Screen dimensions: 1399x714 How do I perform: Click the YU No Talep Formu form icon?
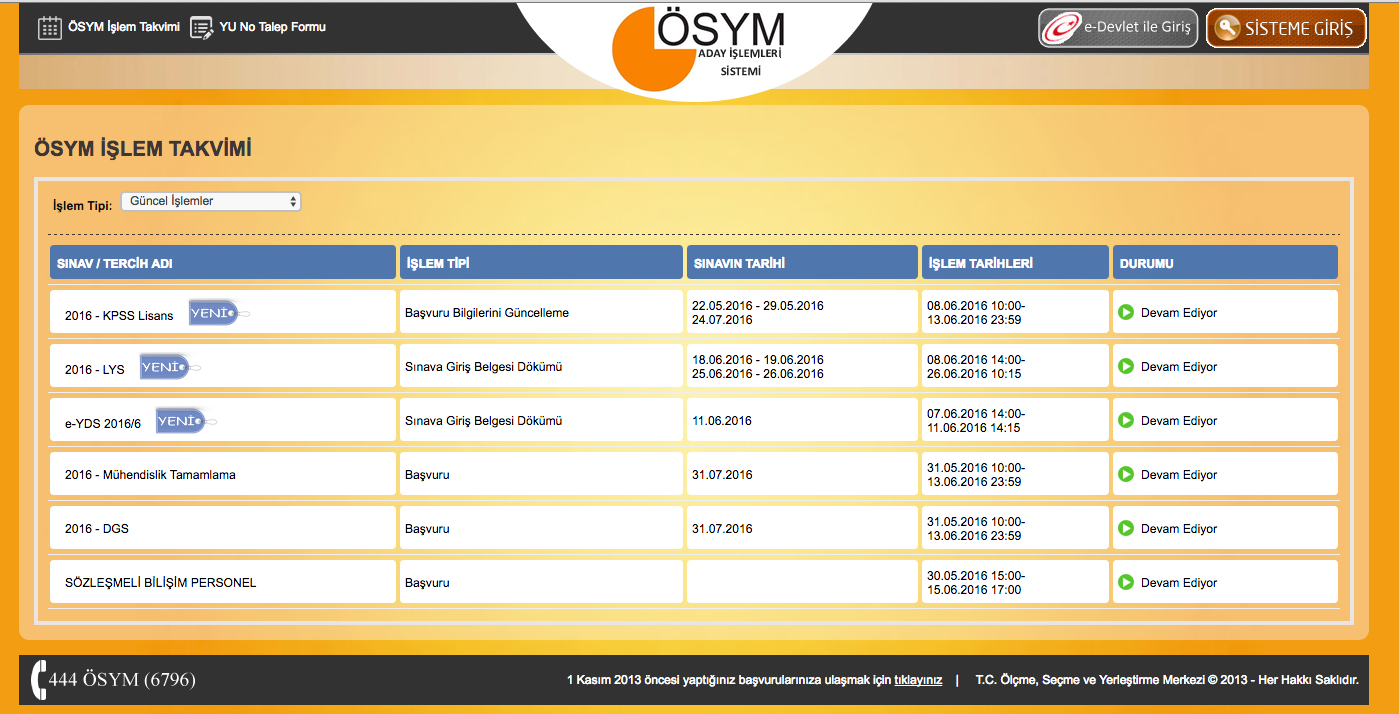202,28
